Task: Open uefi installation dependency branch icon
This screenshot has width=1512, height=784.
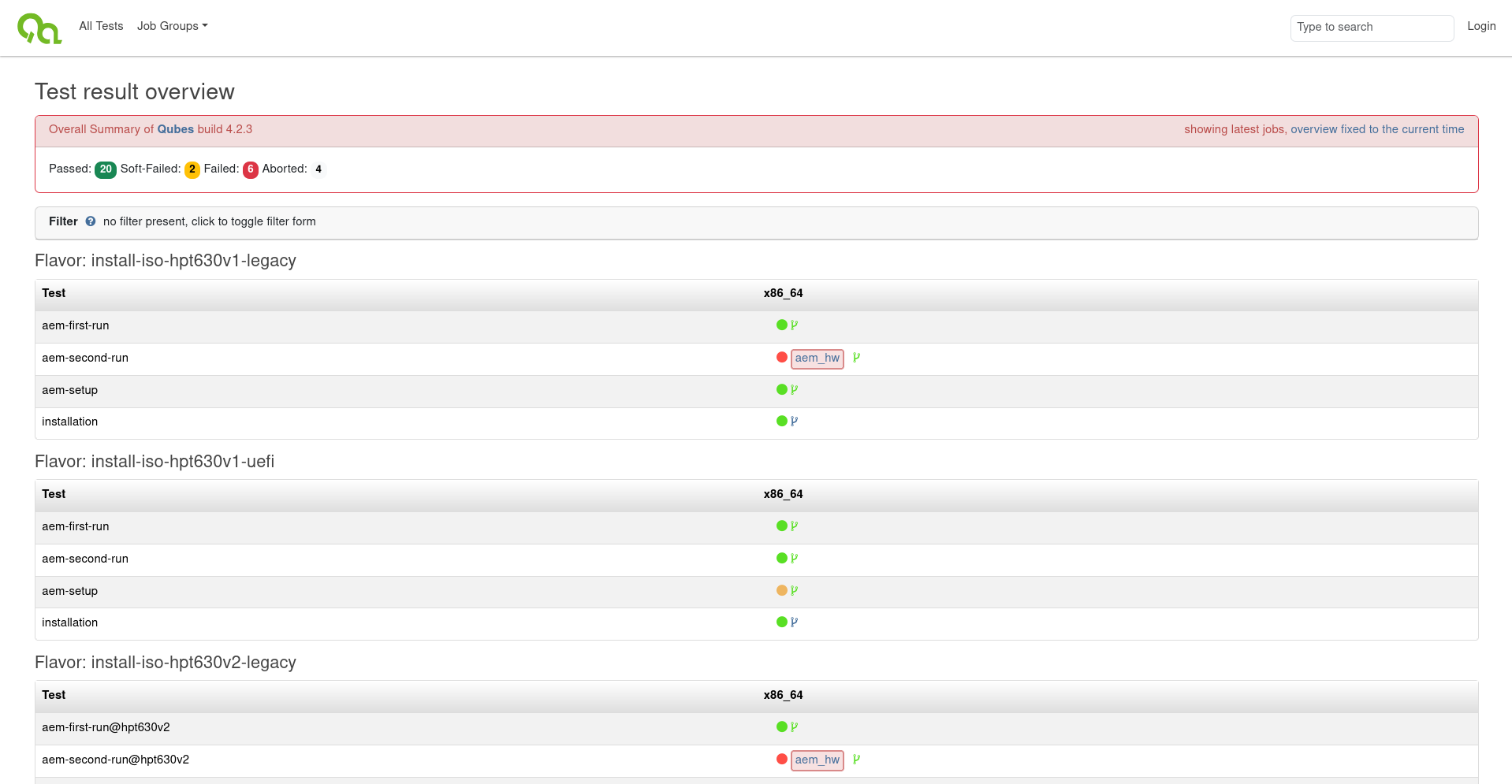Action: (795, 622)
